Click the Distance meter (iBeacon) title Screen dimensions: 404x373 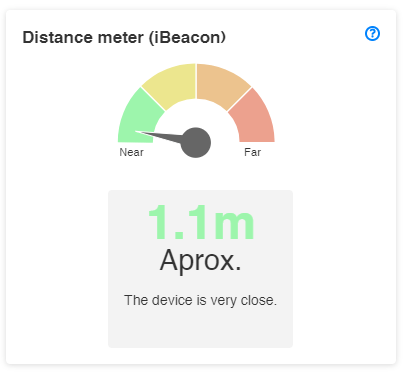click(x=124, y=37)
